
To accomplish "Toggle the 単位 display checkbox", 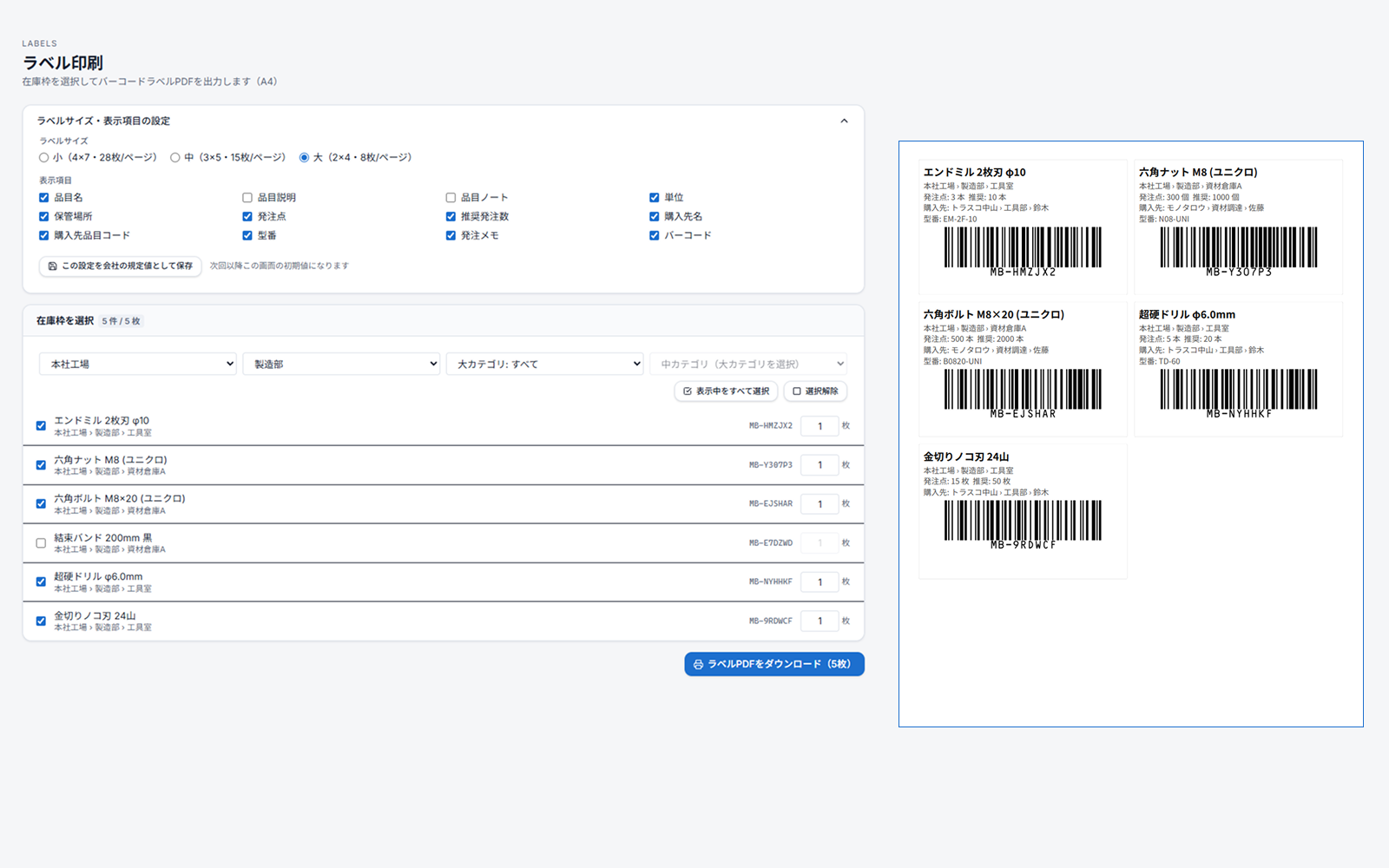I will [655, 198].
